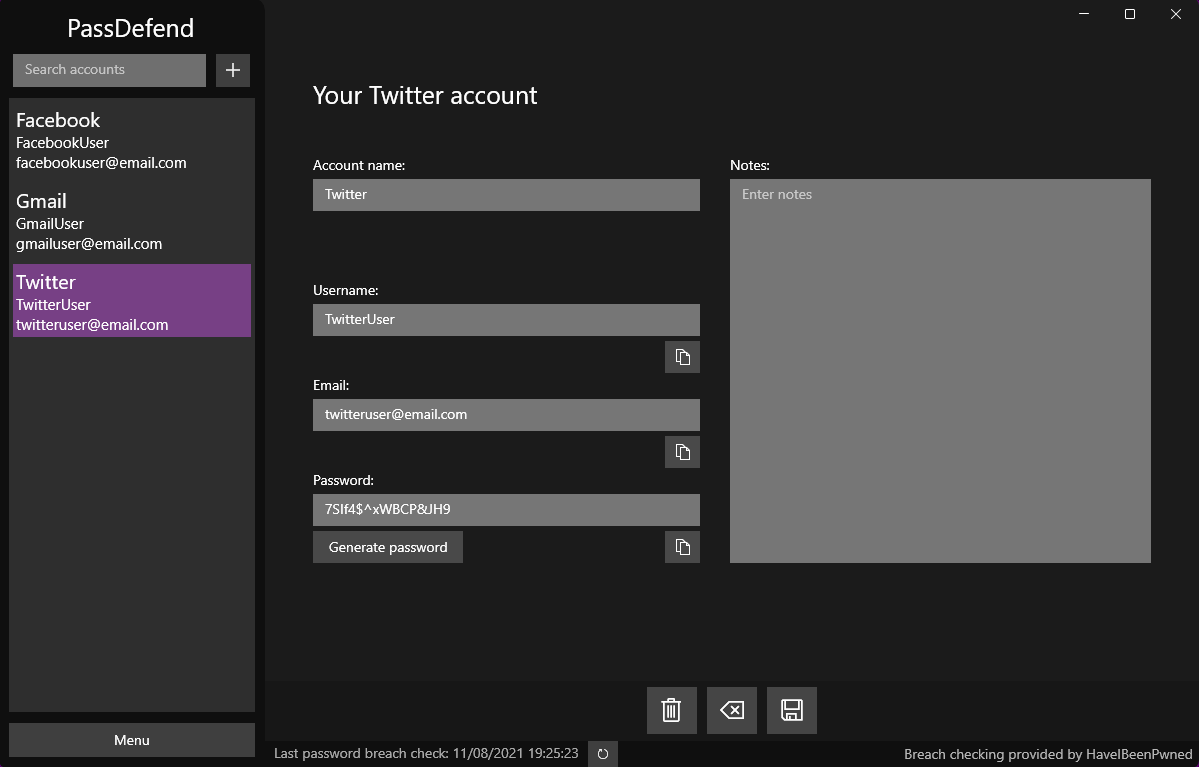
Task: Refresh the password breach check
Action: point(603,754)
